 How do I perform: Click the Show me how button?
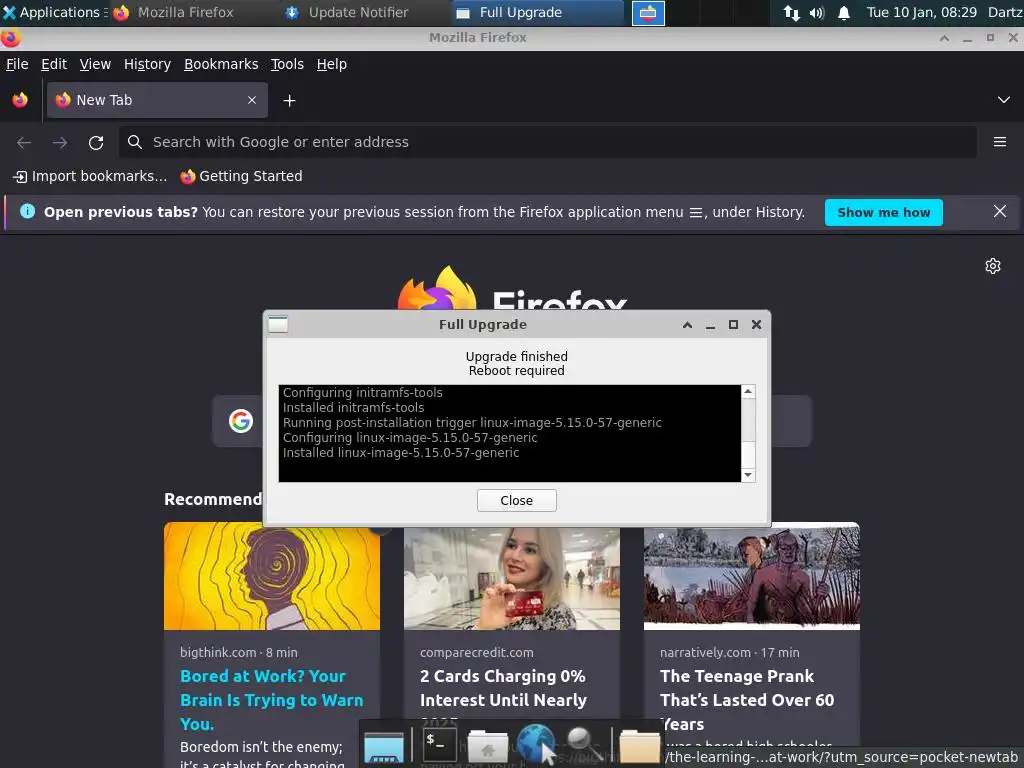point(884,212)
